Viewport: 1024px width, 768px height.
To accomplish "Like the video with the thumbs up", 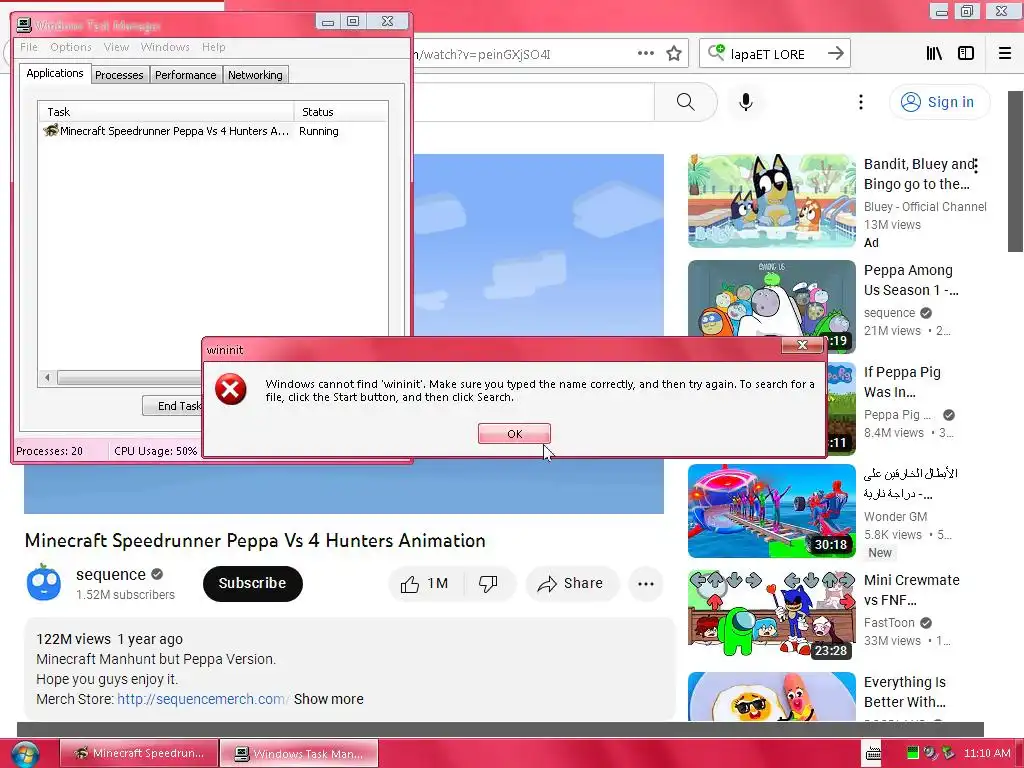I will coord(425,583).
